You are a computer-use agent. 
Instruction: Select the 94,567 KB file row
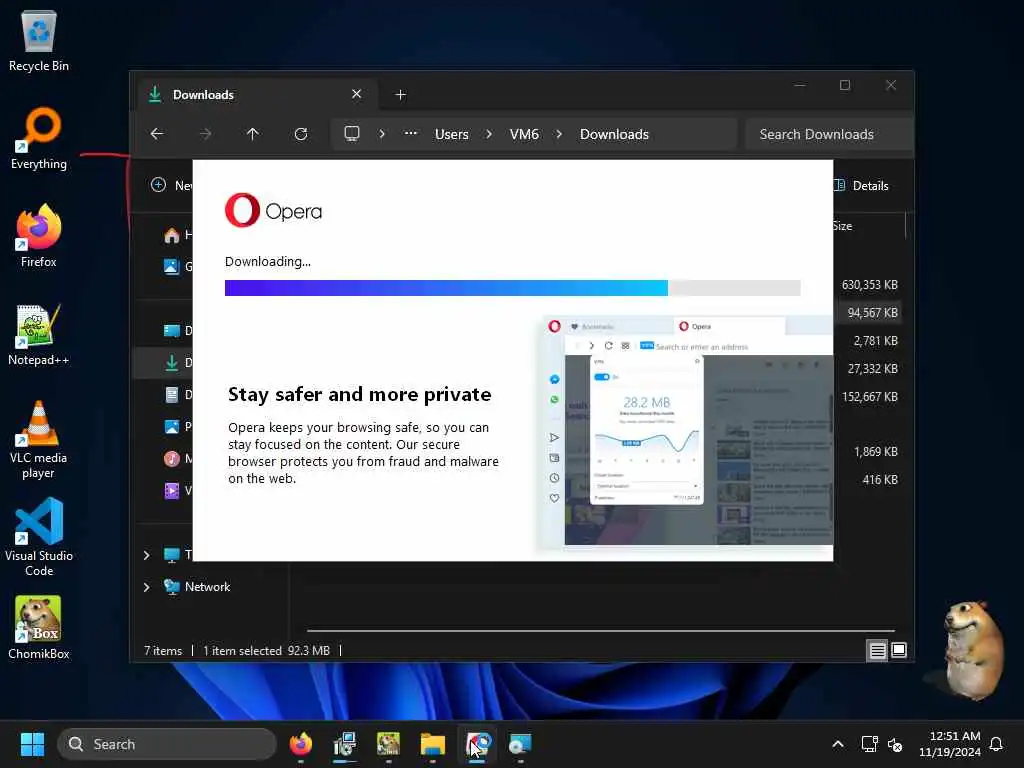coord(869,313)
